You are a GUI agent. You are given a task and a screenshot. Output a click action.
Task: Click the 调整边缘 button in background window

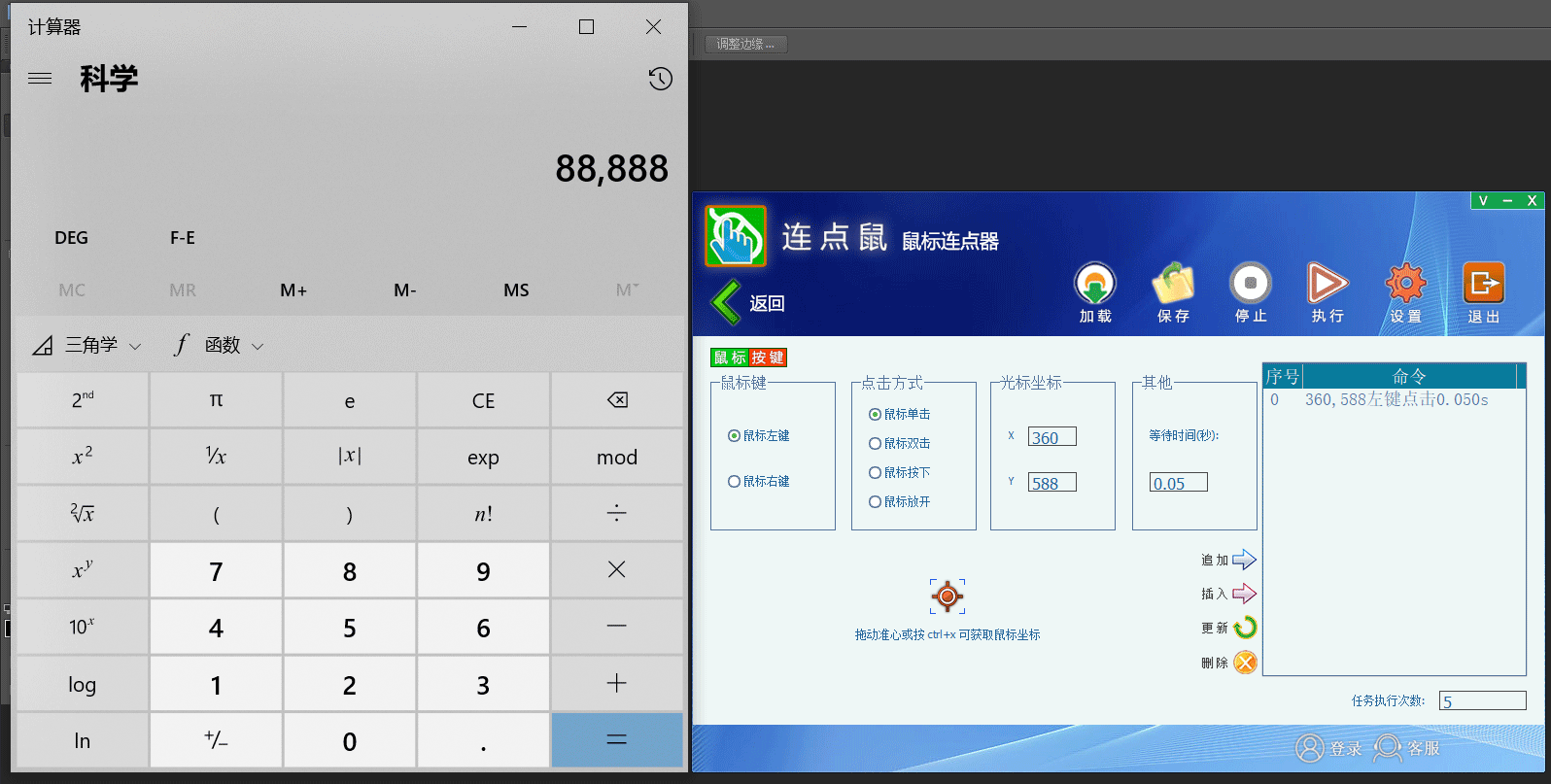[745, 44]
